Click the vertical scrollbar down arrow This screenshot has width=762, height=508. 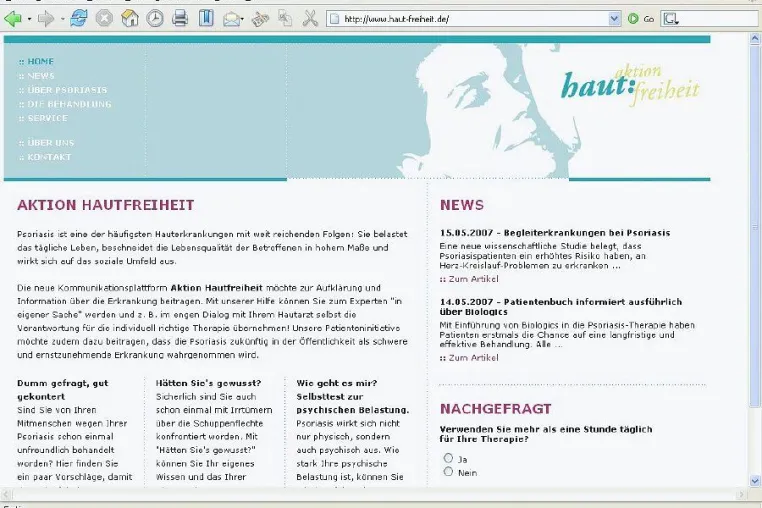point(755,481)
